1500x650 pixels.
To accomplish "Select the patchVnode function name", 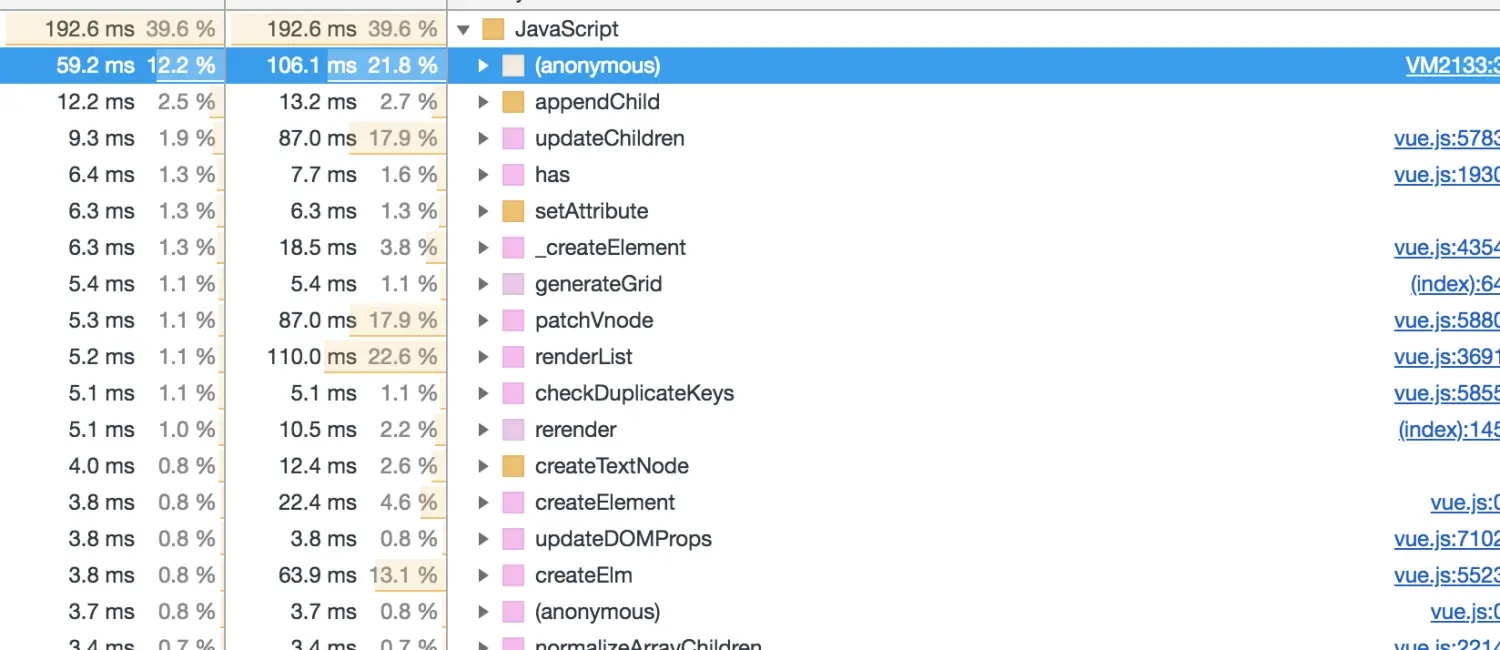I will 594,321.
